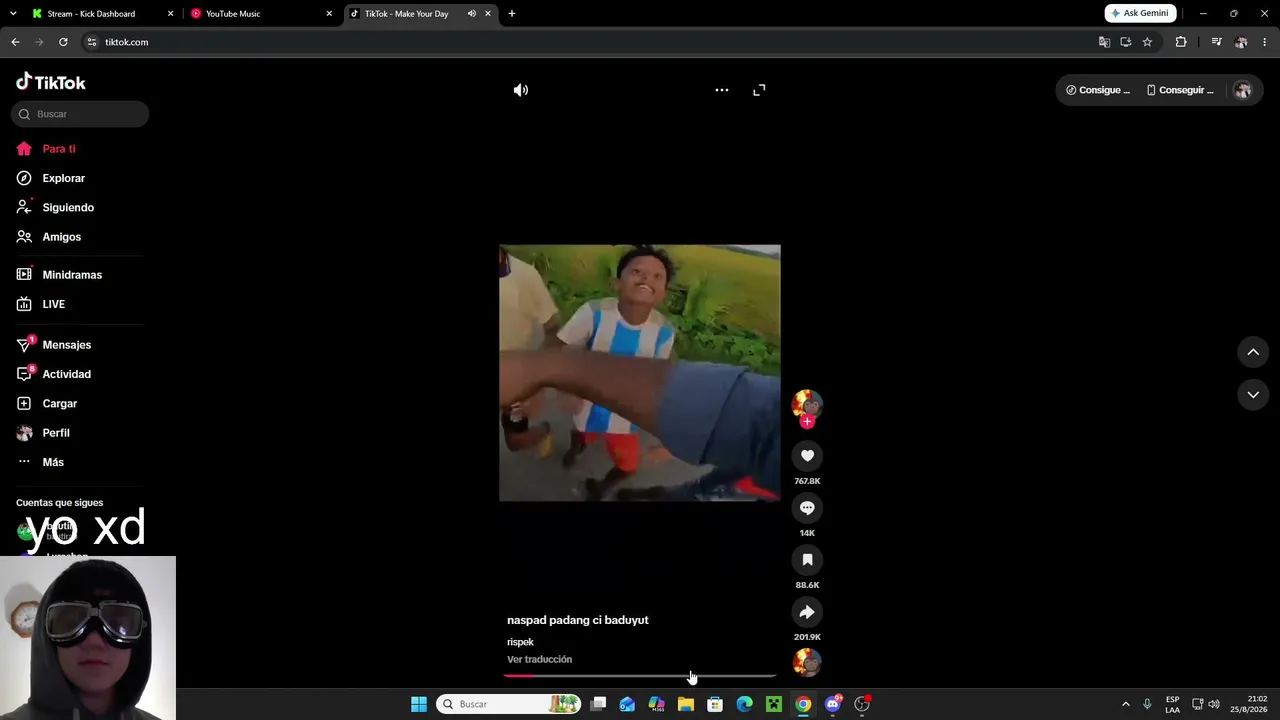
Task: Click the Ask Gemini button
Action: [1140, 13]
